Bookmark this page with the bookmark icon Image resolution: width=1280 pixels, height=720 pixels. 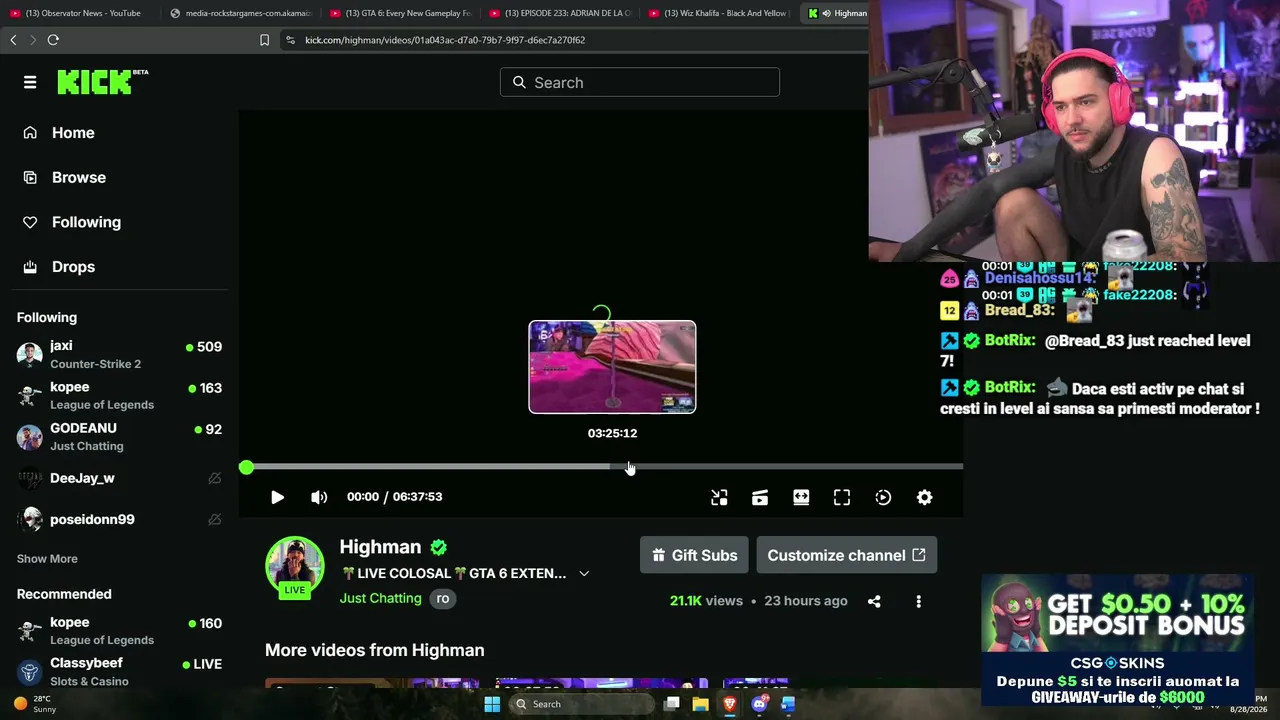point(264,40)
